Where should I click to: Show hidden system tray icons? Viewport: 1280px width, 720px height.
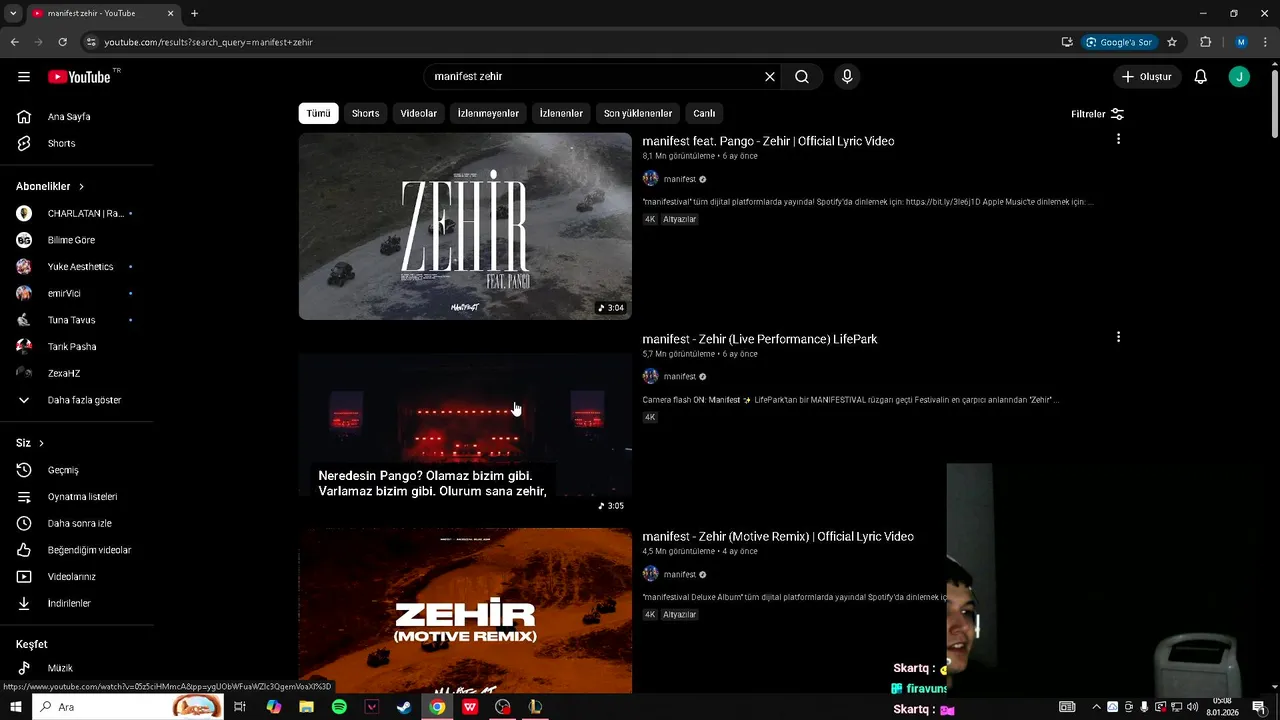click(1096, 707)
